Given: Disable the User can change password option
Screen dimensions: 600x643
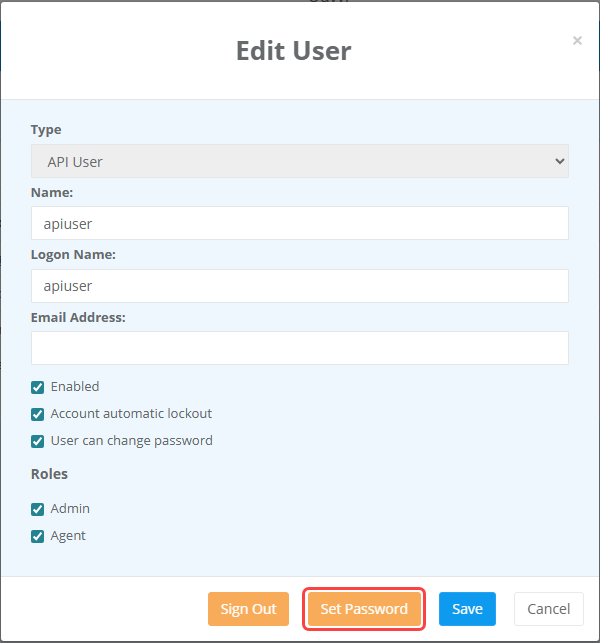Looking at the screenshot, I should 38,441.
